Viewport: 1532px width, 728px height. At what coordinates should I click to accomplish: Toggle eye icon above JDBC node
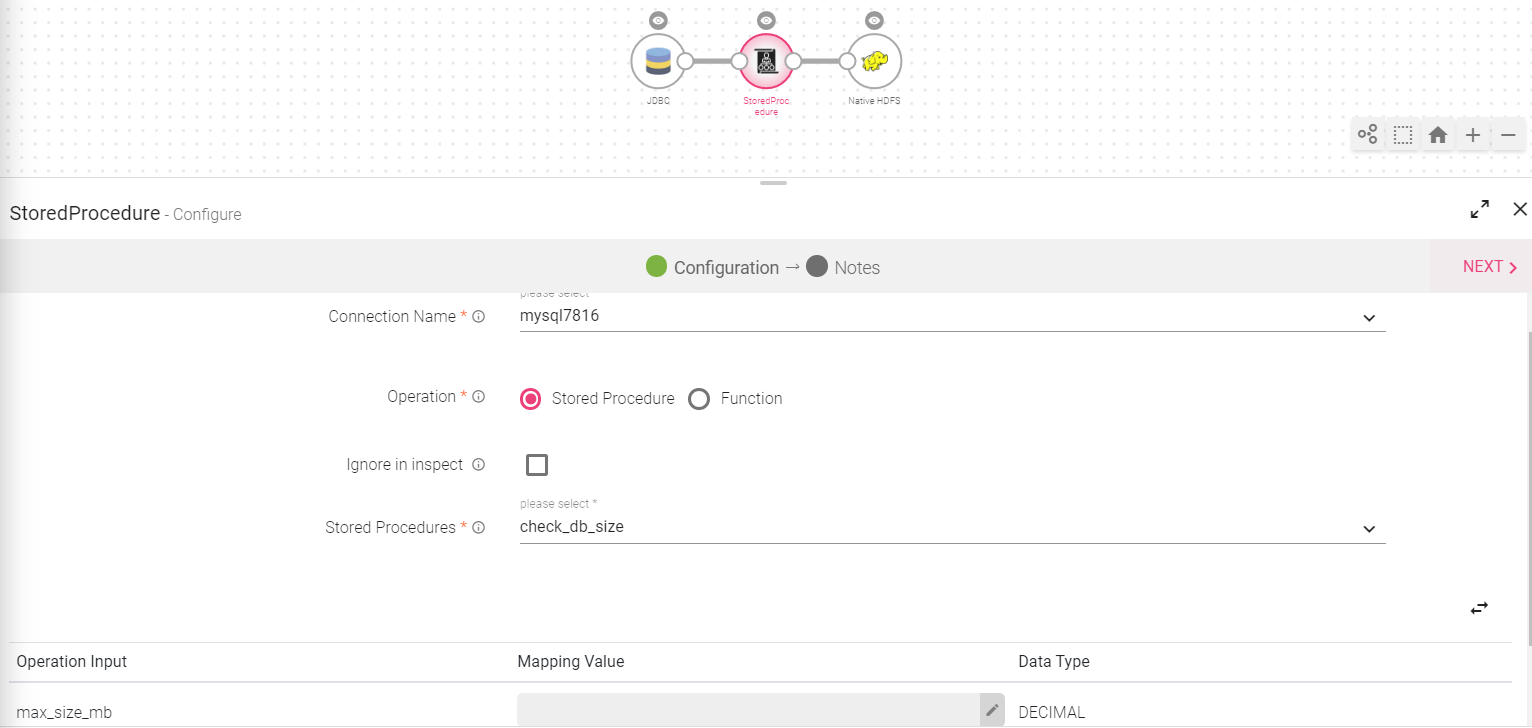click(657, 20)
